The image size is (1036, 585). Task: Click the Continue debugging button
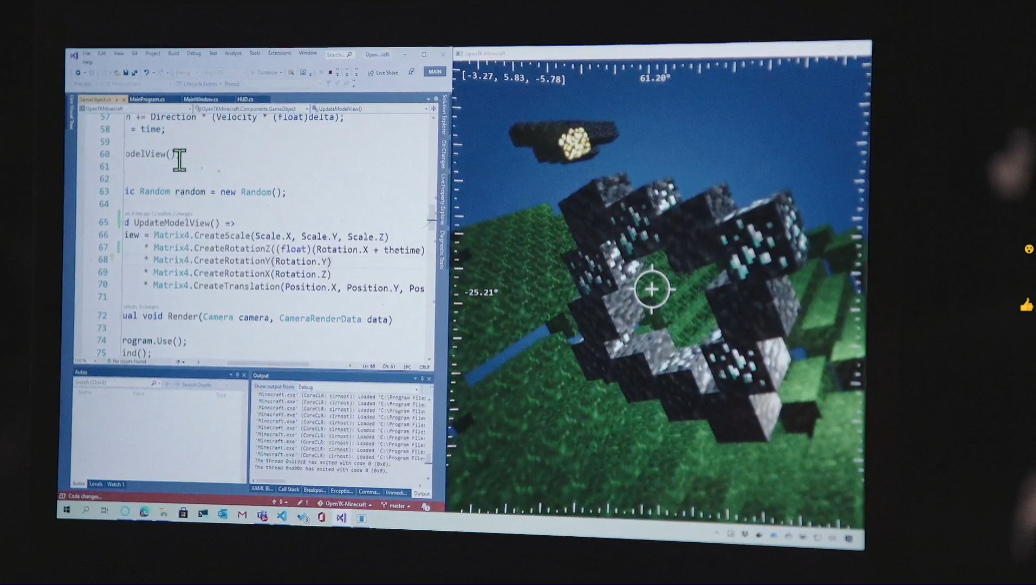pos(267,72)
